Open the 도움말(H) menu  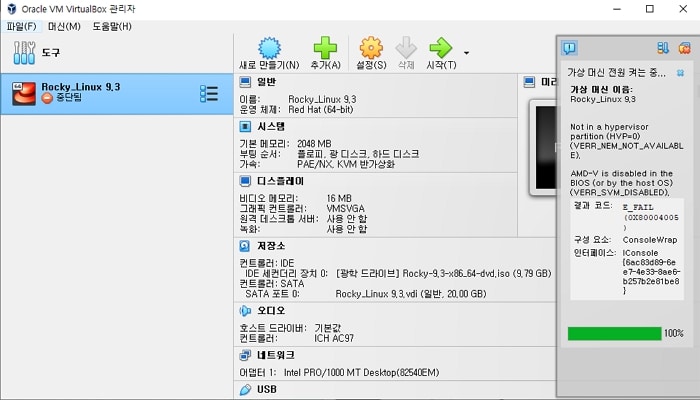click(112, 26)
